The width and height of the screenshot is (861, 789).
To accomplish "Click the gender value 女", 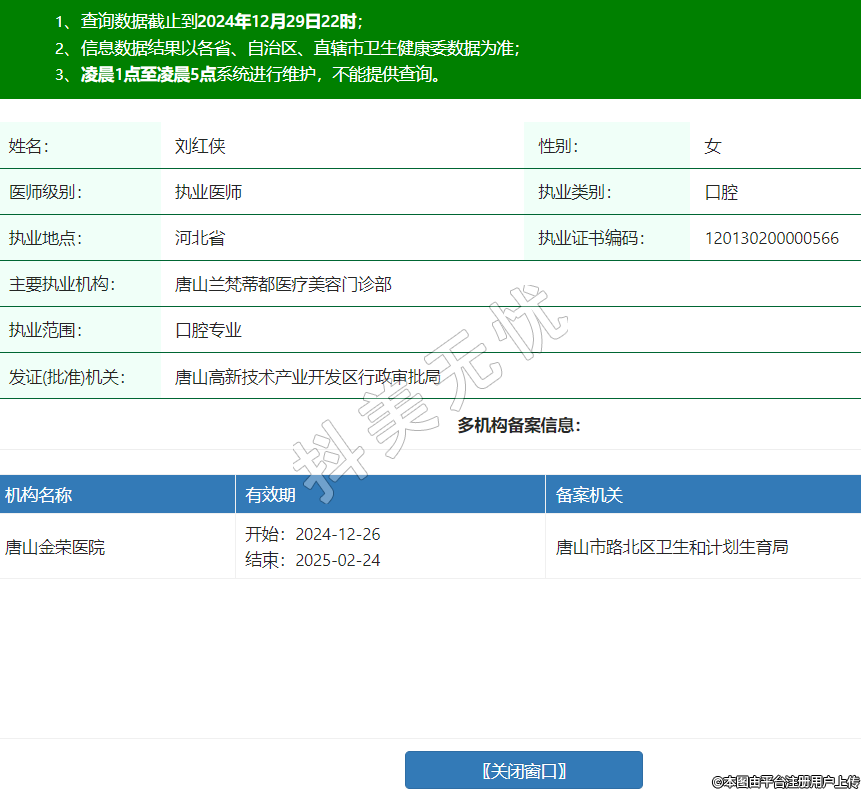I will tap(712, 146).
